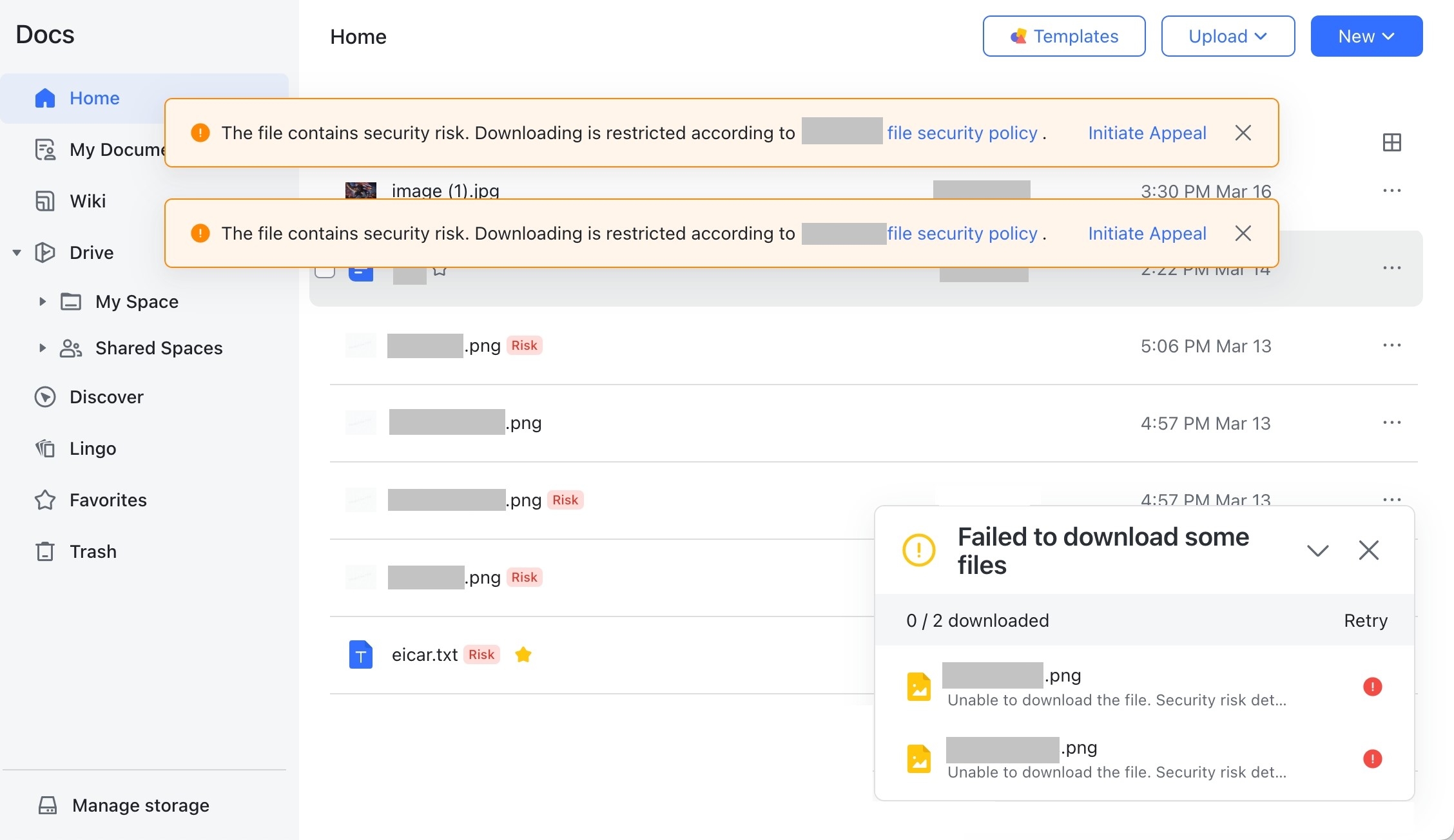Open the Upload dropdown

click(1228, 36)
